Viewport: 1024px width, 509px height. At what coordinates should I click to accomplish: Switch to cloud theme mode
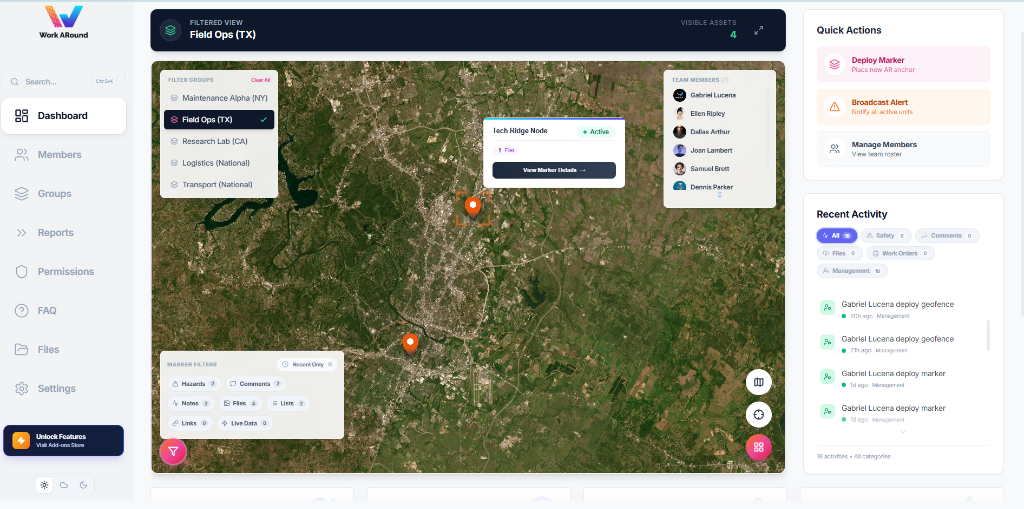64,485
